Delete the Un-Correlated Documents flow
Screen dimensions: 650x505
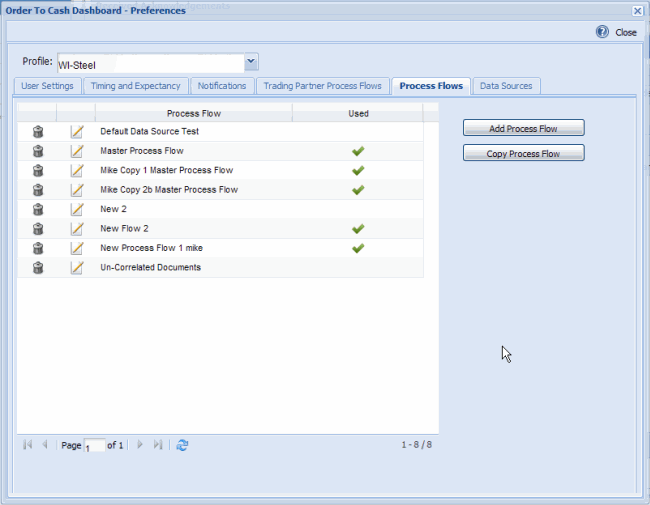[38, 268]
